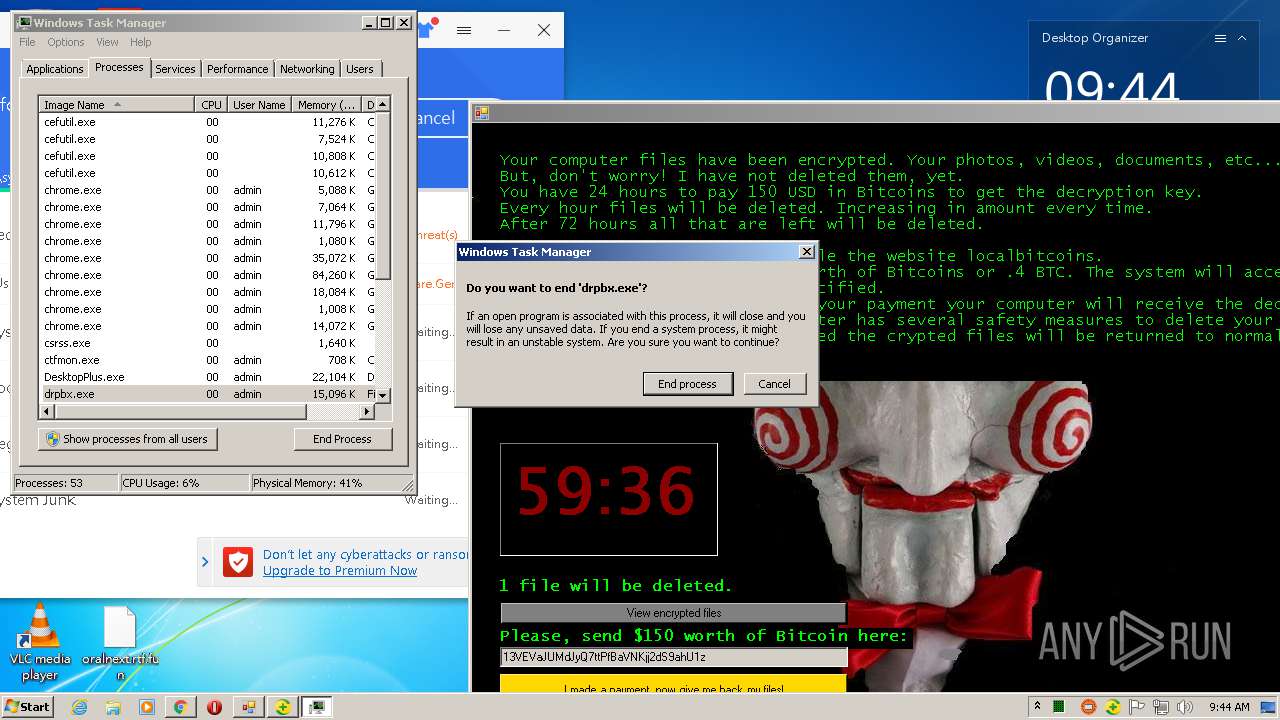Switch to the Applications tab
The image size is (1280, 720).
point(54,69)
